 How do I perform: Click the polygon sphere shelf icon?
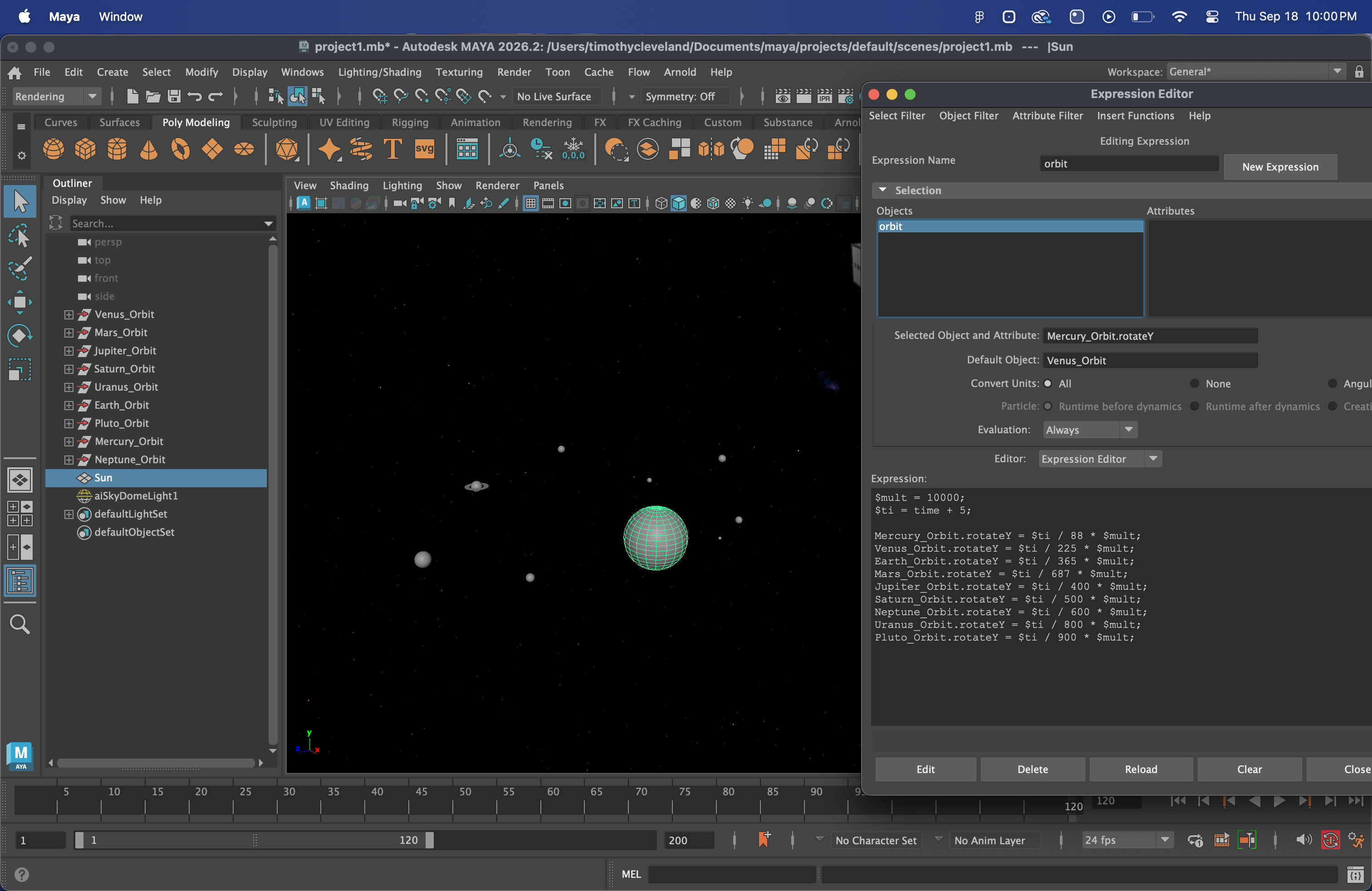[54, 149]
